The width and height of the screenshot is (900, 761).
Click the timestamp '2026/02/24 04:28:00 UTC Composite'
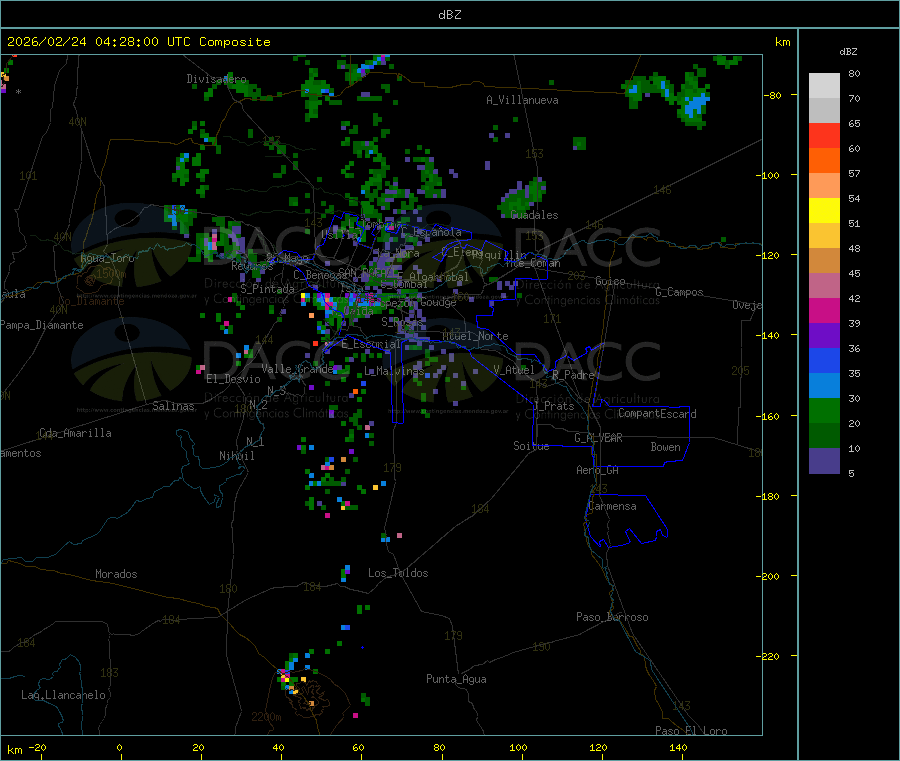coord(138,42)
